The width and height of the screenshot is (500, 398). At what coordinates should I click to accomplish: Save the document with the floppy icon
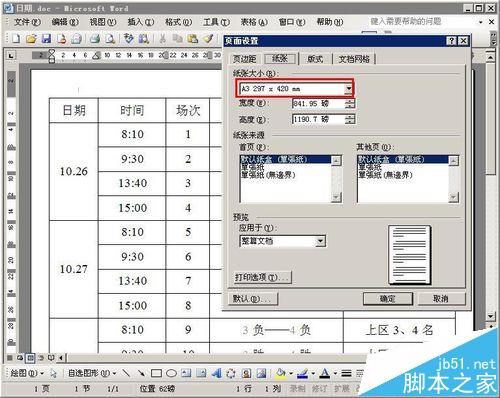(46, 39)
